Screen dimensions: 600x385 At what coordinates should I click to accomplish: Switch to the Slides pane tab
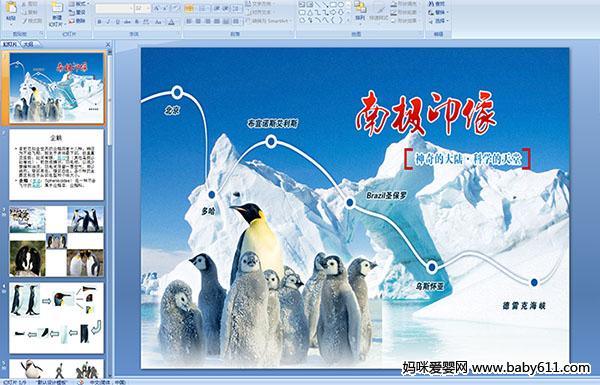coord(10,44)
